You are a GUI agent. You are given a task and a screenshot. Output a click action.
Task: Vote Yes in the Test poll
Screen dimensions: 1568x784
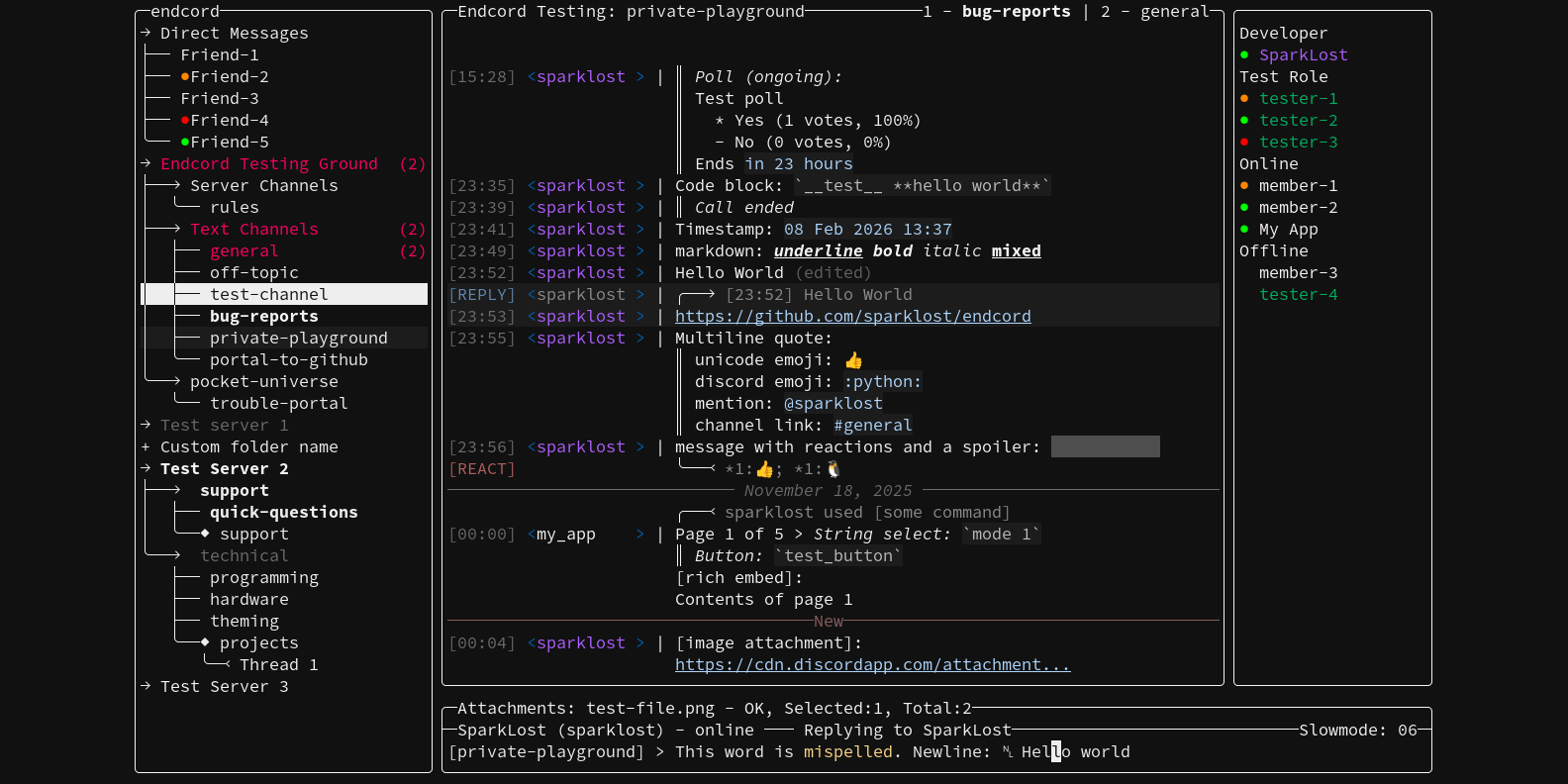[748, 121]
